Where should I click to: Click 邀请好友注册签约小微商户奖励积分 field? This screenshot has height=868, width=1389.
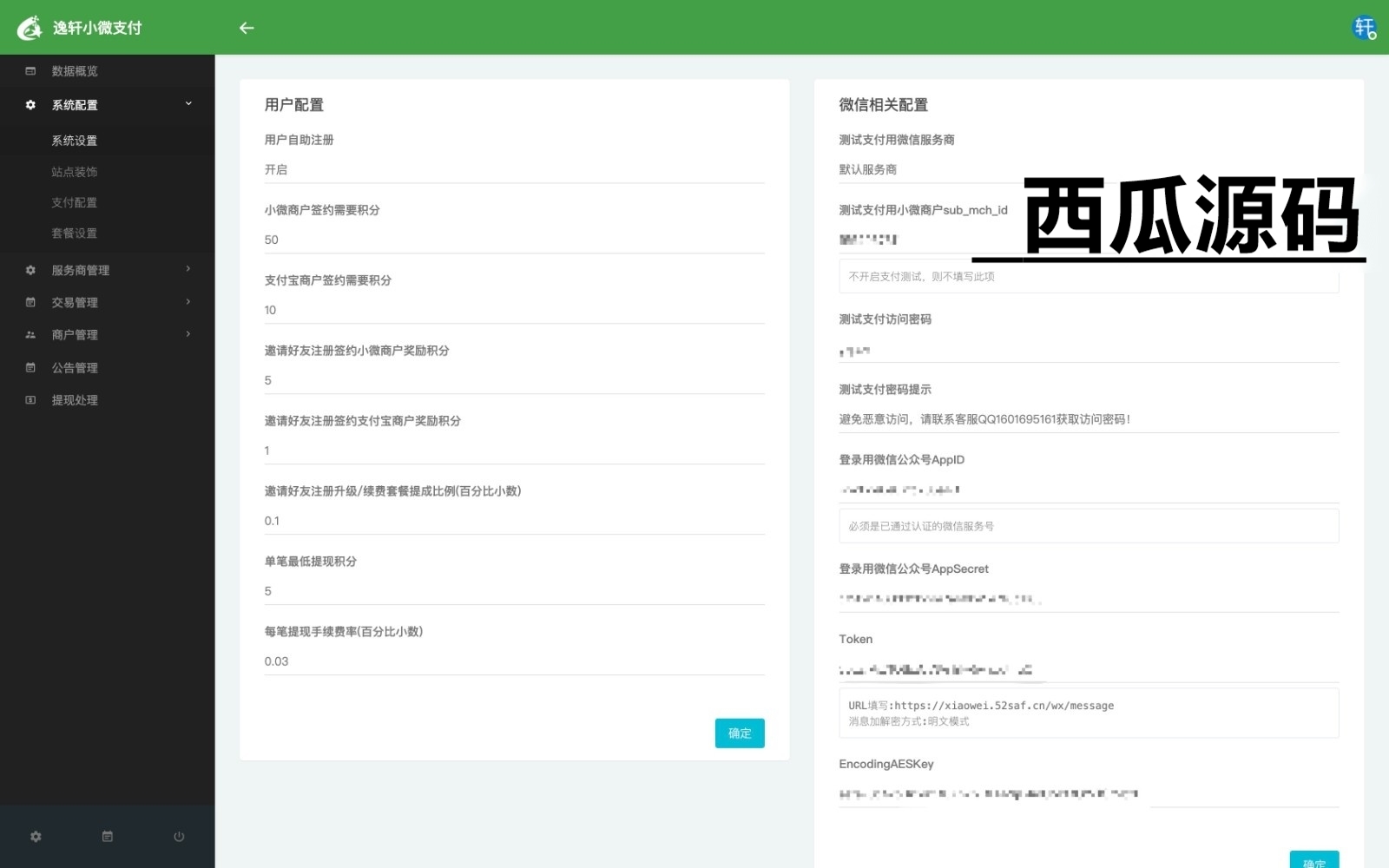tap(514, 381)
